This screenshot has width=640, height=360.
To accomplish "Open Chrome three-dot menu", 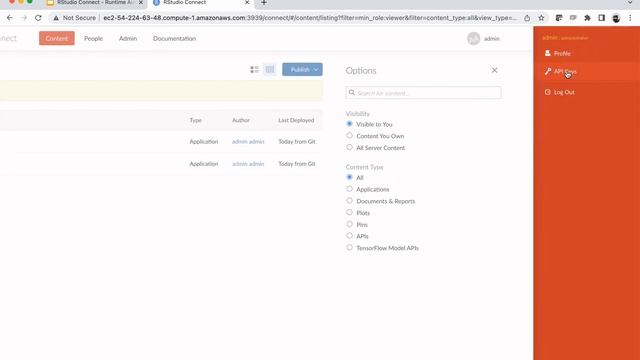I will [630, 18].
